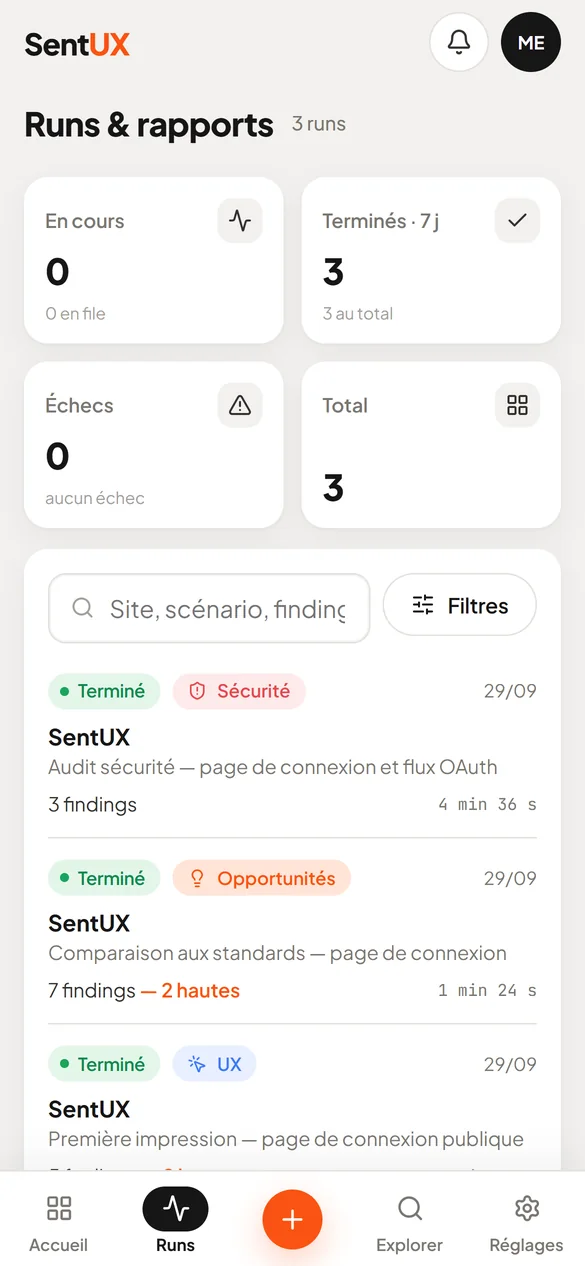
Task: Click the magnifier icon in search field
Action: (83, 608)
